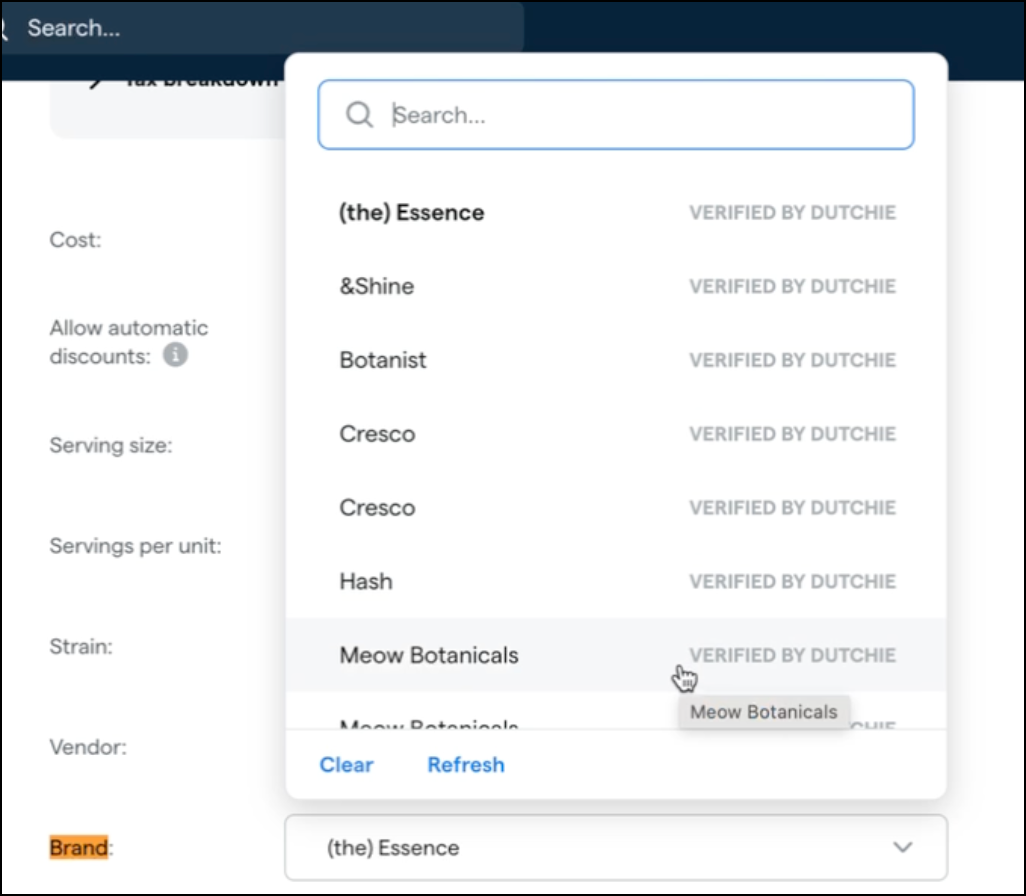Click the magnifier icon in the brand search box
Viewport: 1026px width, 896px height.
[x=359, y=115]
